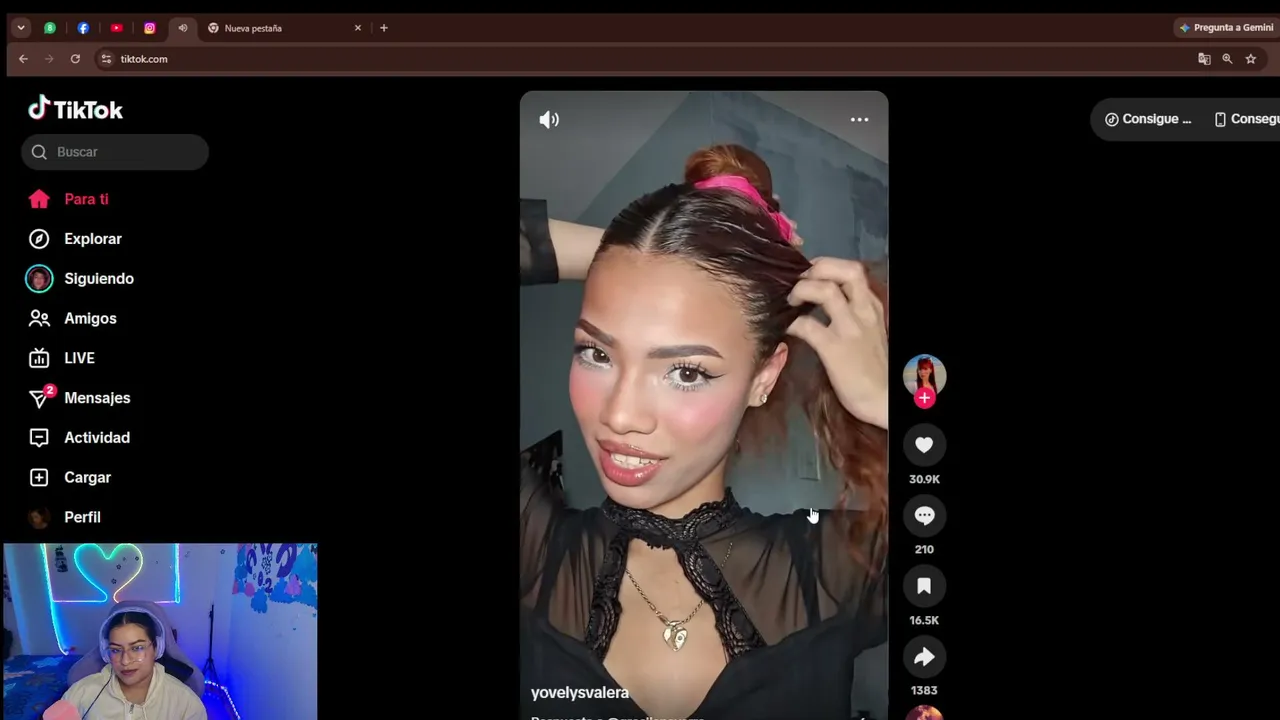This screenshot has width=1280, height=720.
Task: Bookmark this page with the star
Action: click(x=1250, y=59)
